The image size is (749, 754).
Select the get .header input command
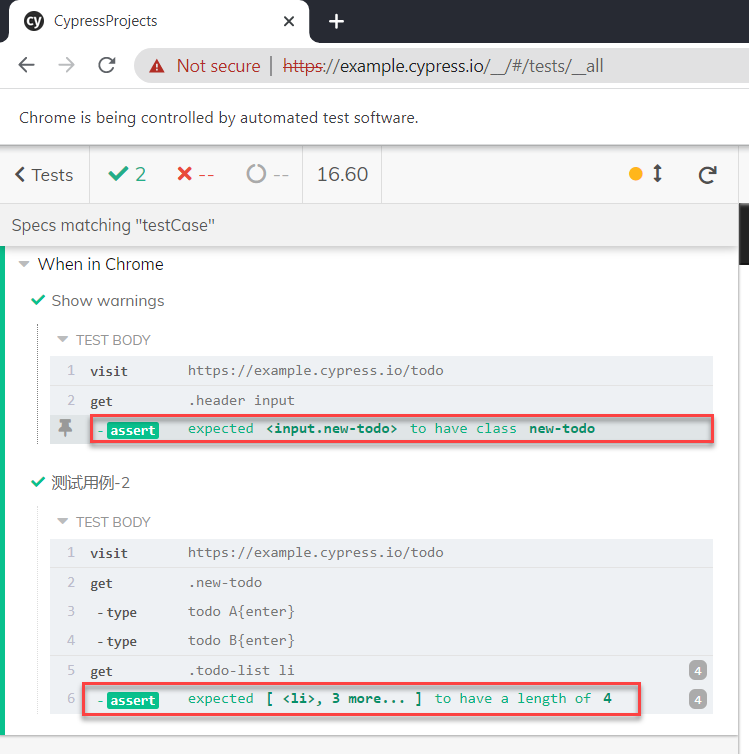click(381, 401)
